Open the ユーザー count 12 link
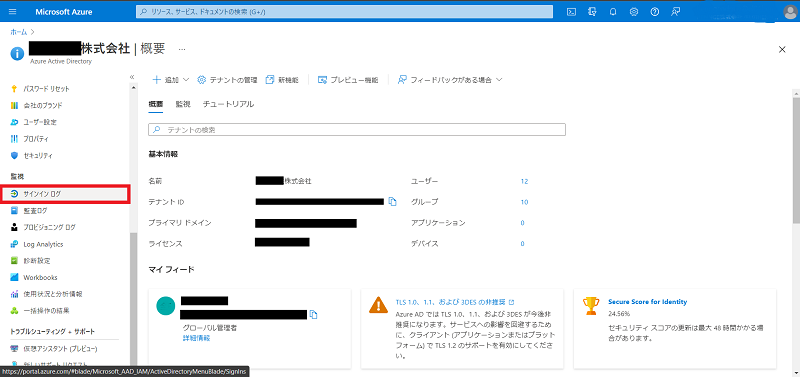 [x=524, y=181]
